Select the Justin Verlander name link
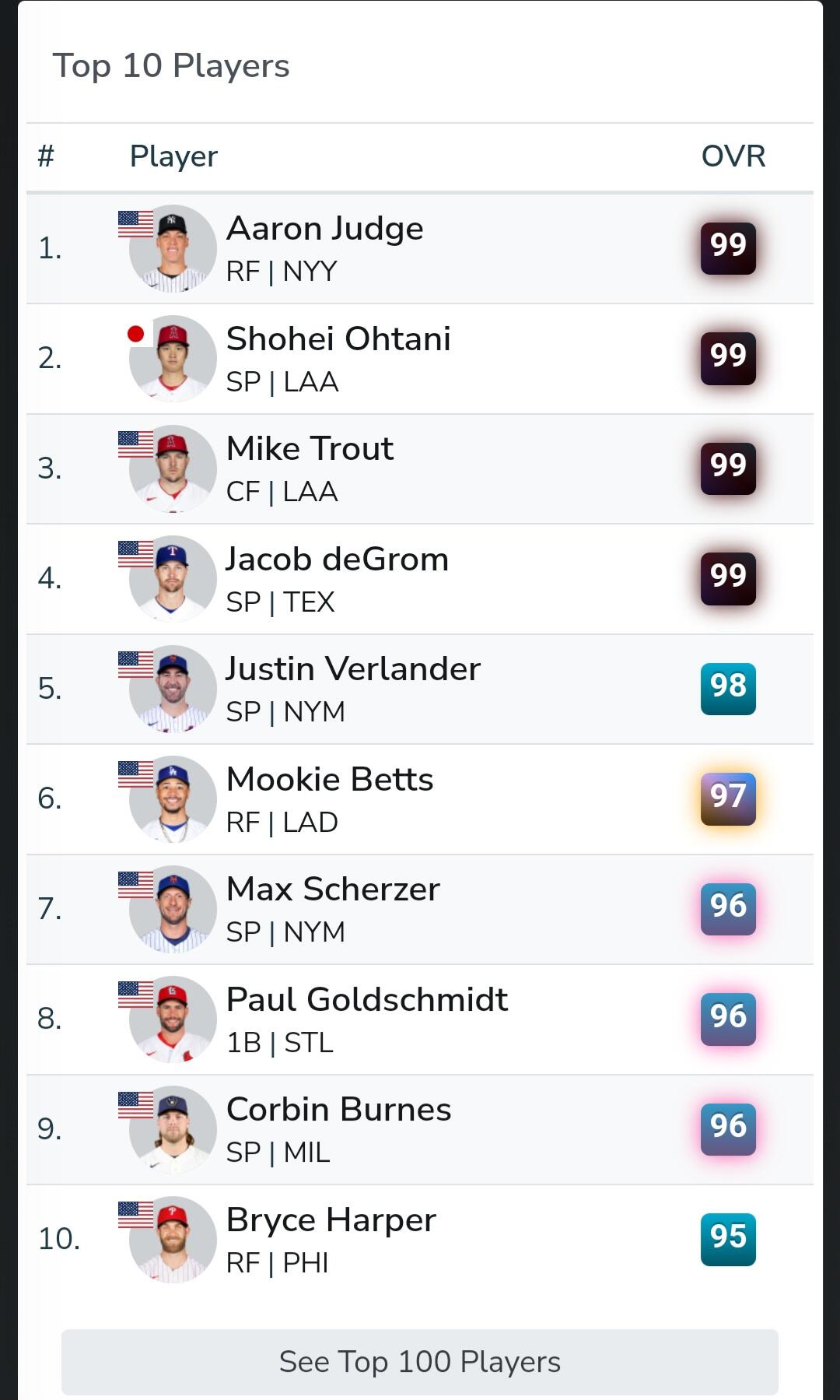The width and height of the screenshot is (840, 1400). (353, 669)
